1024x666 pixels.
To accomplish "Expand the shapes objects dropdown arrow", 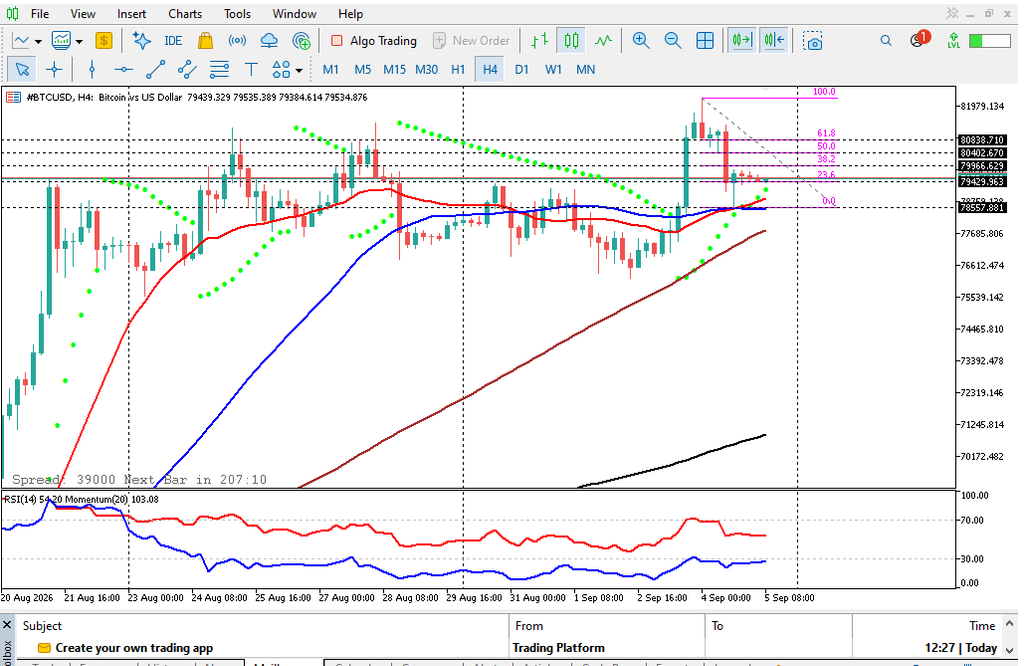I will pos(299,70).
